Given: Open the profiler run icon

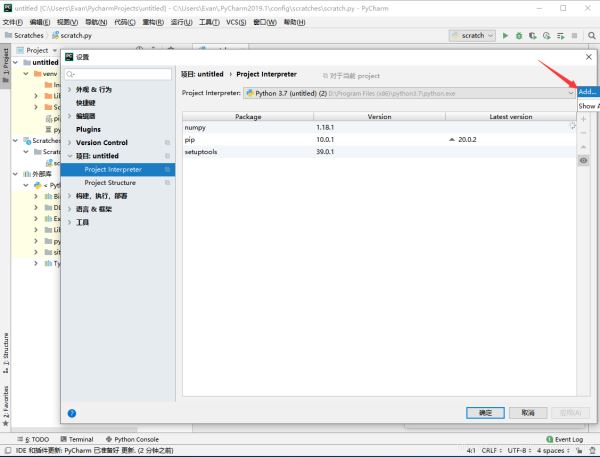Looking at the screenshot, I should pos(546,36).
